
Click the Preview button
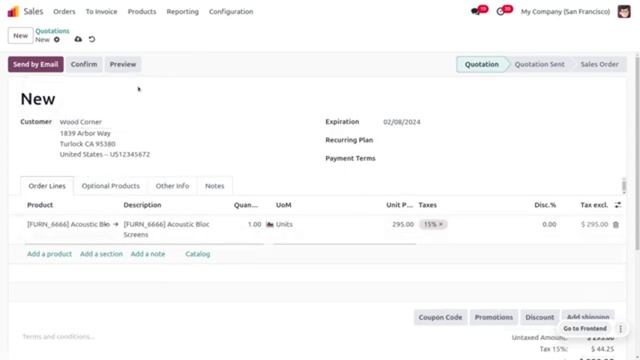[x=123, y=64]
